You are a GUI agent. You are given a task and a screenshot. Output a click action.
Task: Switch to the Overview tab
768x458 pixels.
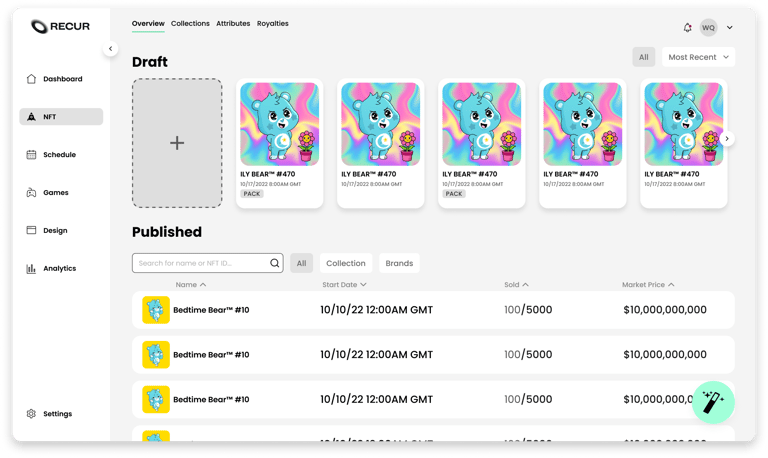(148, 24)
